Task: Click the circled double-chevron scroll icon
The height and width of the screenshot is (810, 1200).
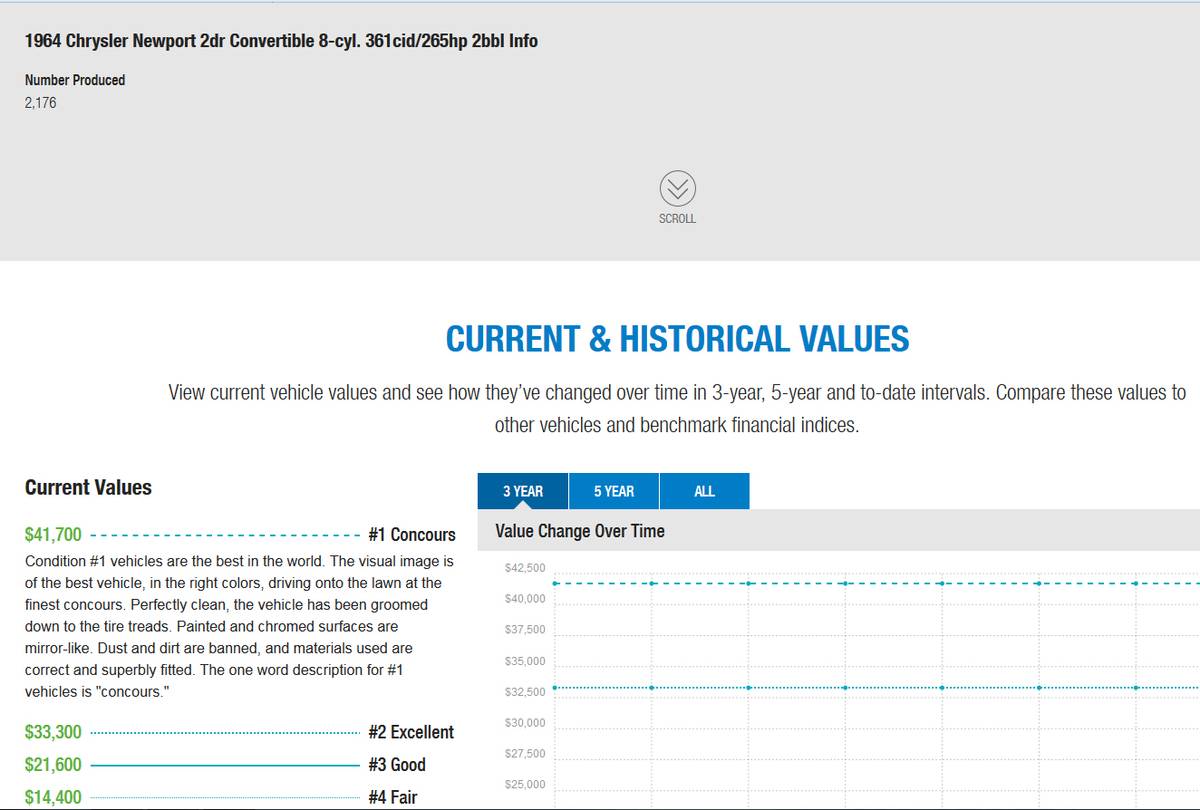Action: click(x=677, y=189)
